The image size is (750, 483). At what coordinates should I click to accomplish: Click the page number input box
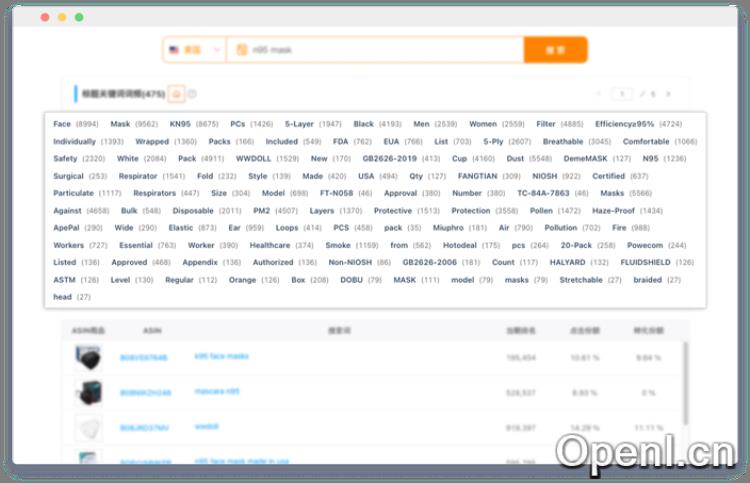point(622,94)
